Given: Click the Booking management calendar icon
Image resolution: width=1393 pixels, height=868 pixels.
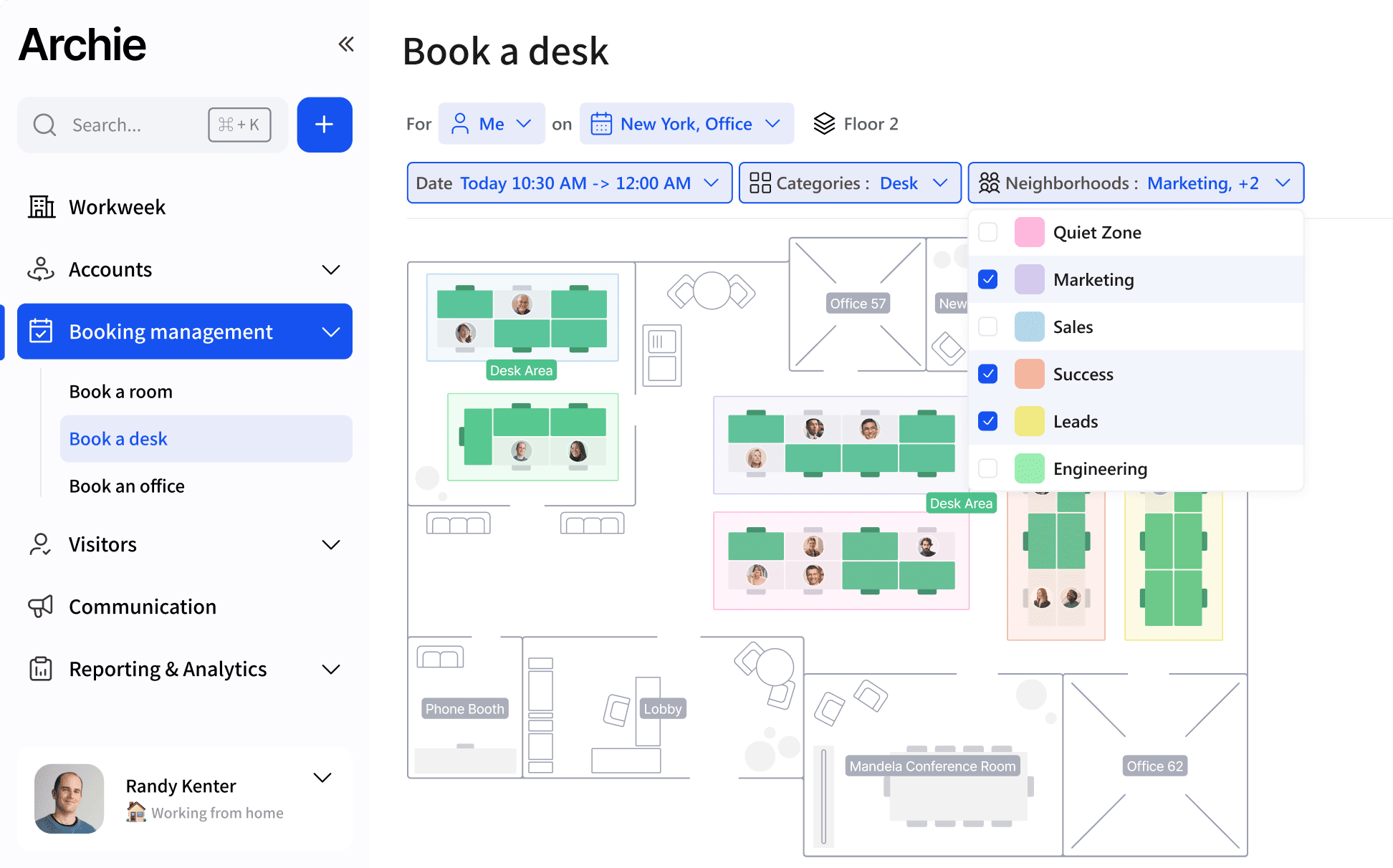Looking at the screenshot, I should [41, 331].
